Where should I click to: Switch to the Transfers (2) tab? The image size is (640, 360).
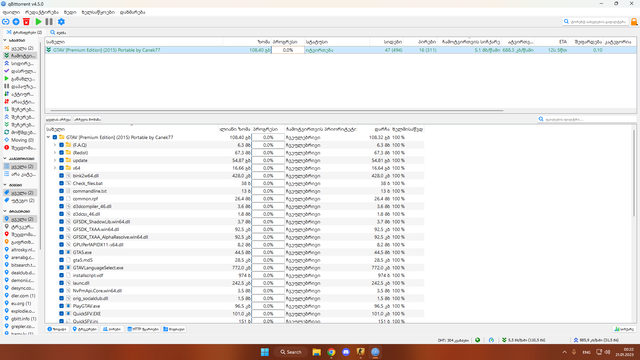tap(24, 32)
